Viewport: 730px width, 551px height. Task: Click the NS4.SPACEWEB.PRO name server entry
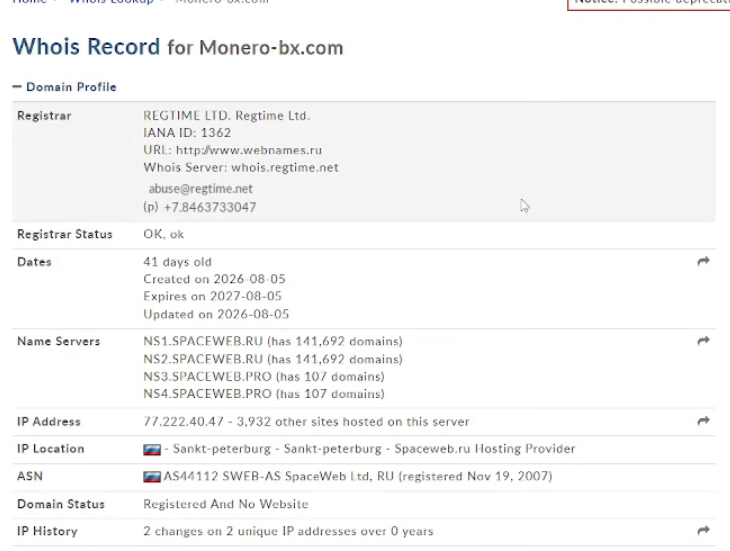(207, 394)
